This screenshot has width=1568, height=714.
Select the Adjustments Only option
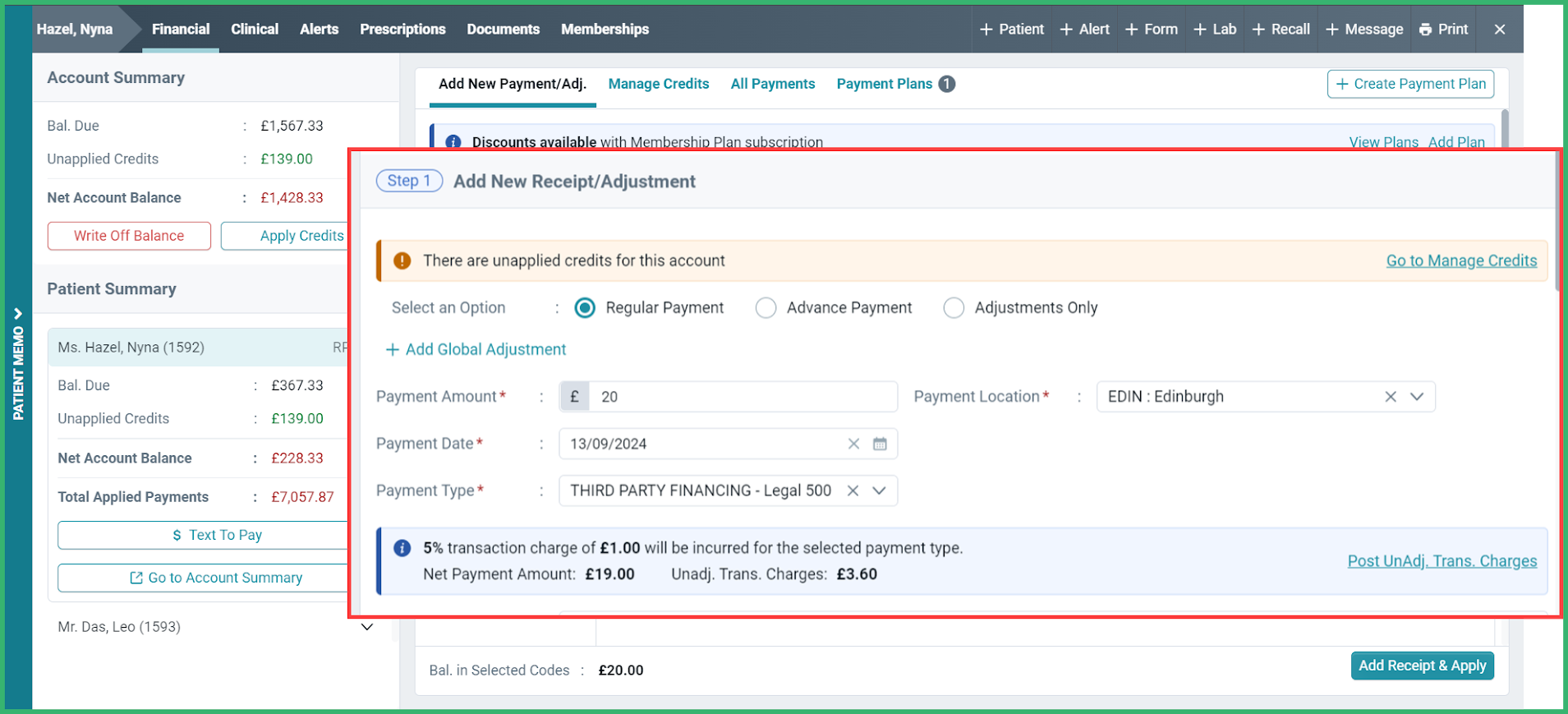click(x=954, y=308)
